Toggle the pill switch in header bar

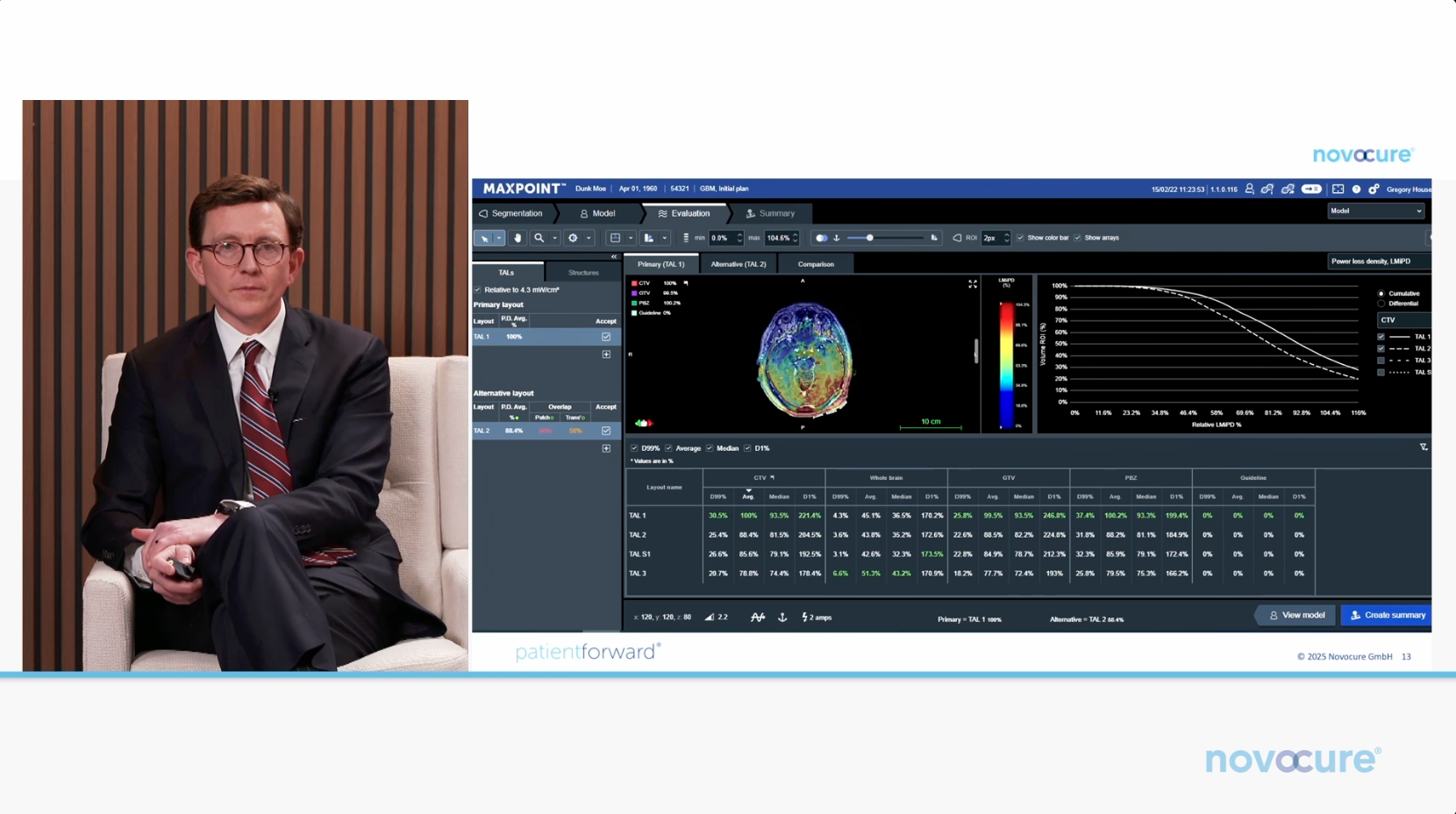pyautogui.click(x=1311, y=189)
